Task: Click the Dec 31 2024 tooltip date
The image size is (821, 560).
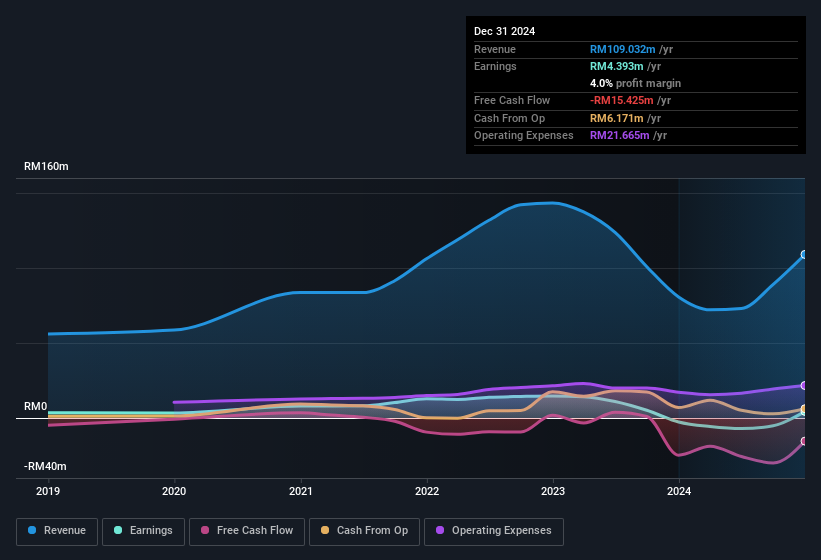Action: pyautogui.click(x=504, y=31)
